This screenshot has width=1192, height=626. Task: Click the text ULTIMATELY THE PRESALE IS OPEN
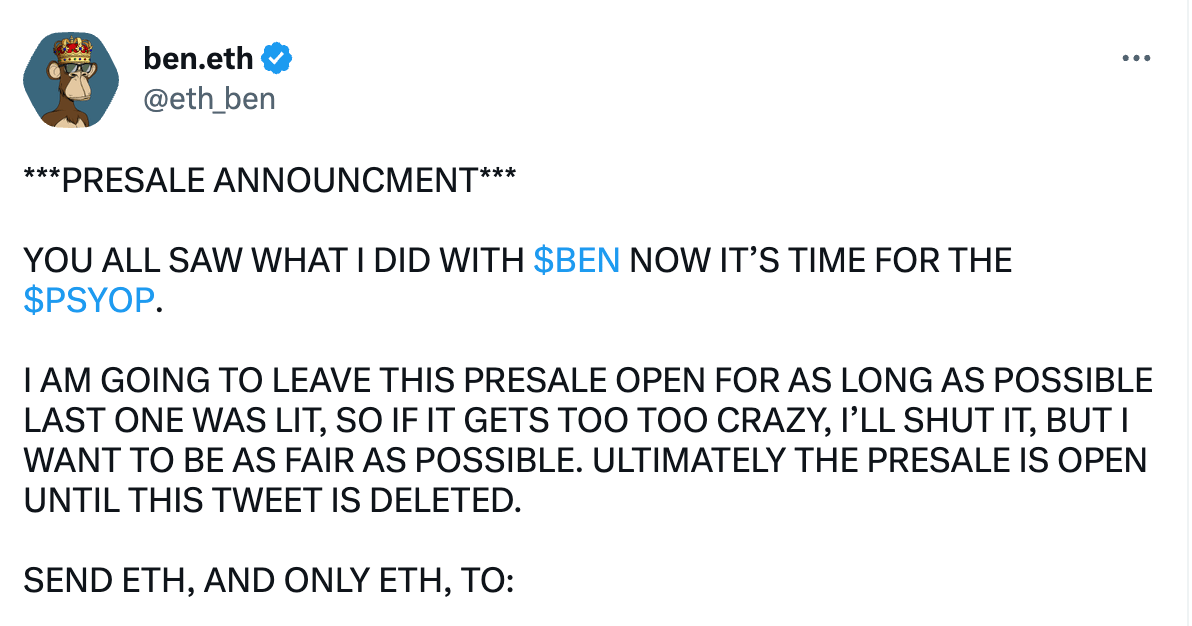(x=870, y=460)
